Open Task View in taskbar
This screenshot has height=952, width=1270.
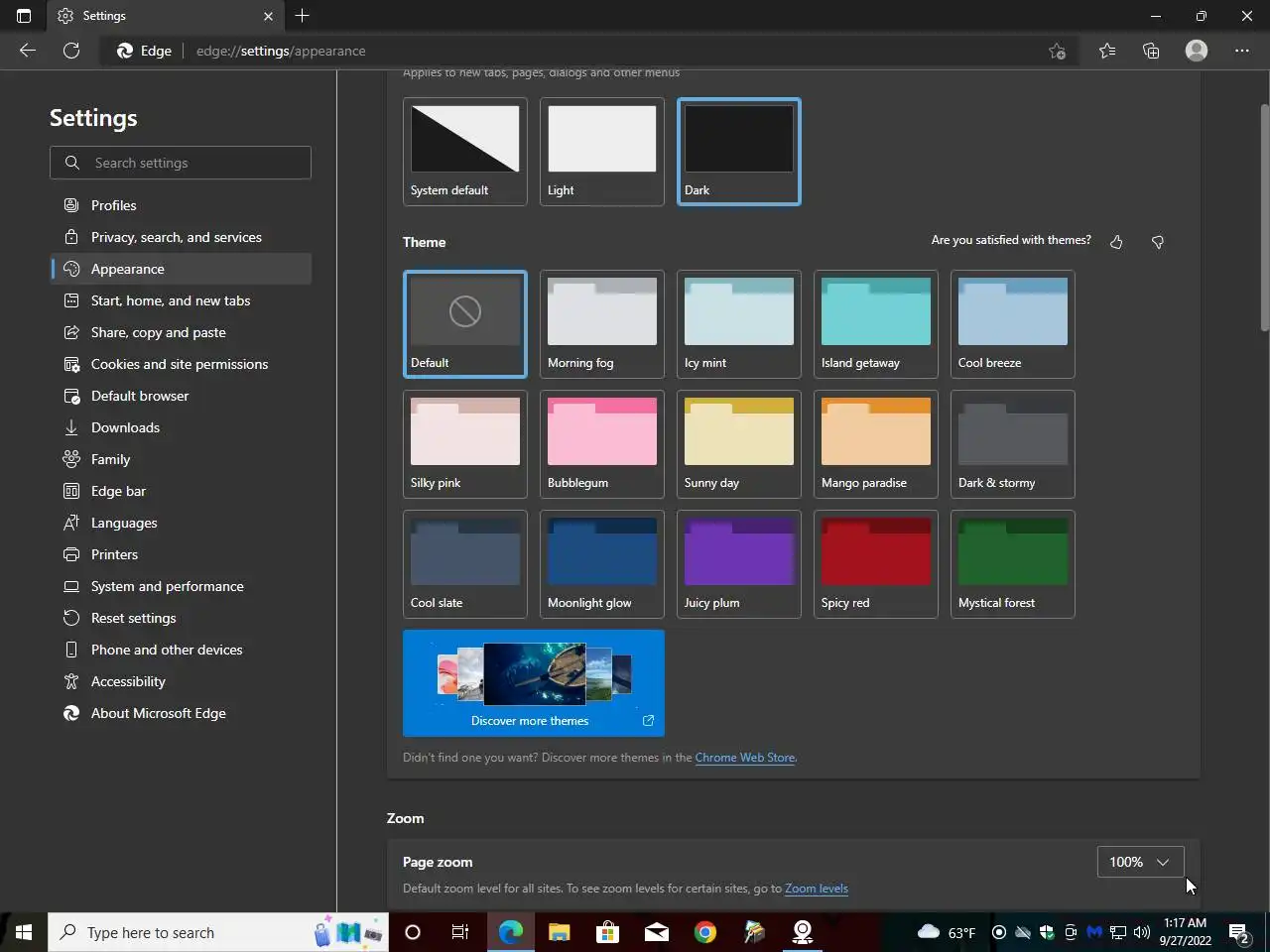460,932
